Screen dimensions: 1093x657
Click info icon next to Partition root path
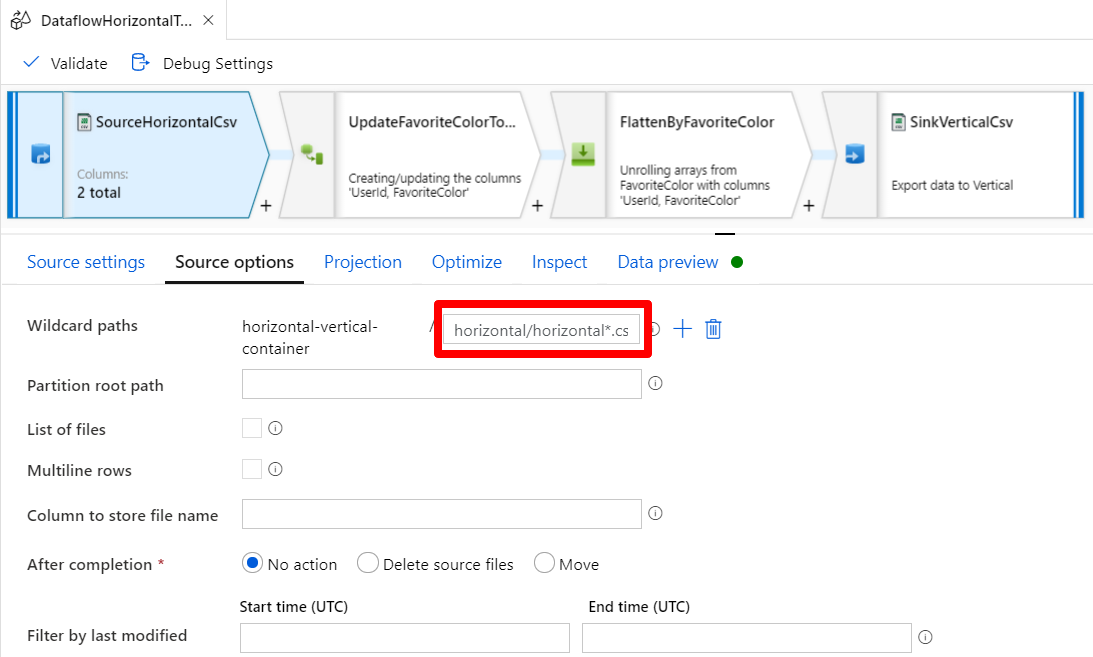tap(656, 383)
